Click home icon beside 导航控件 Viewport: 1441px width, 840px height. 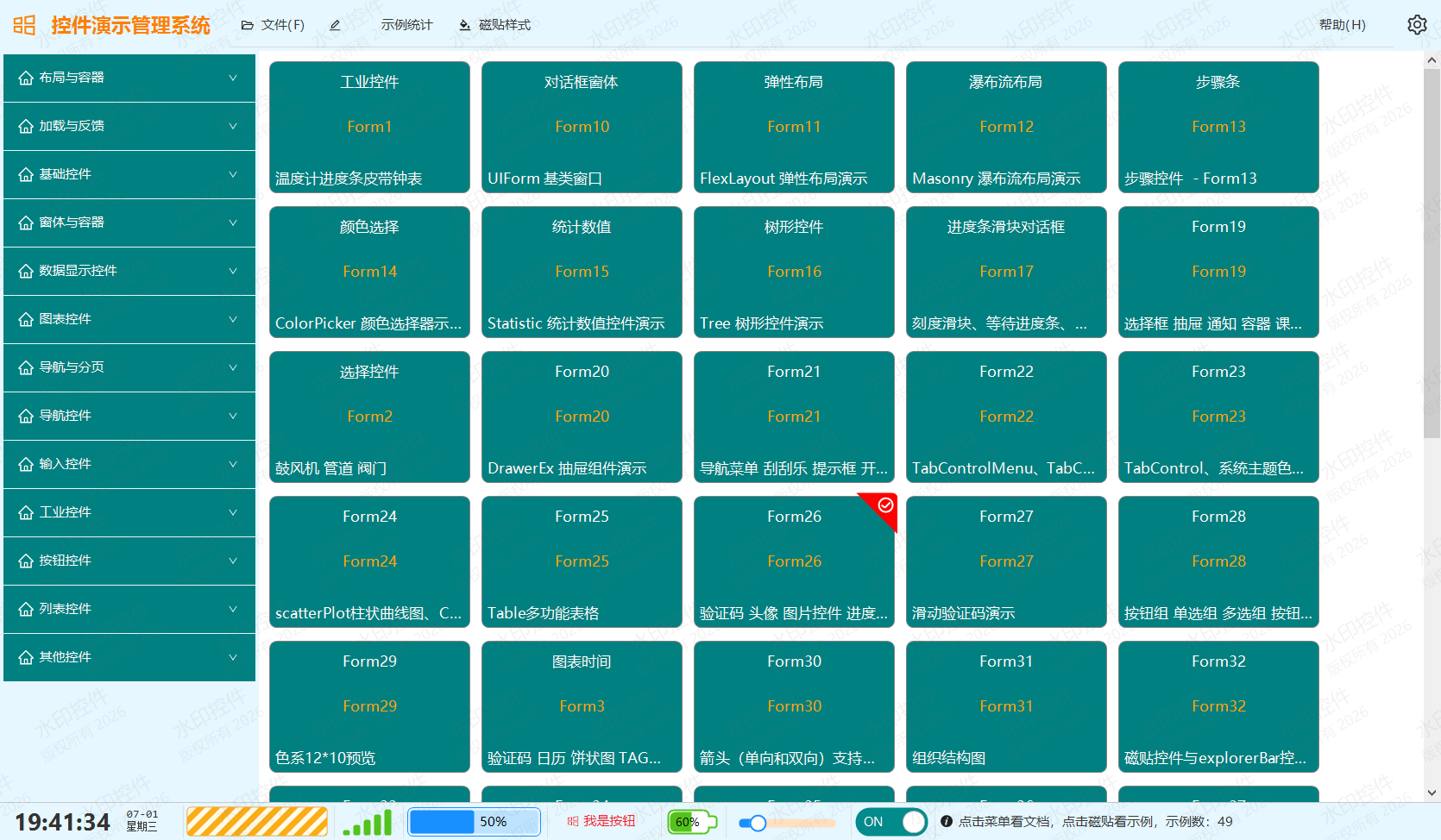pos(26,416)
